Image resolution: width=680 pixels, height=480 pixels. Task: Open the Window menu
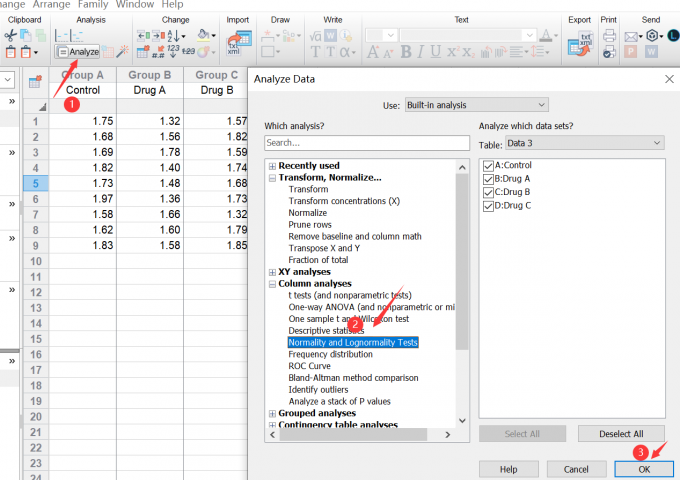point(134,5)
